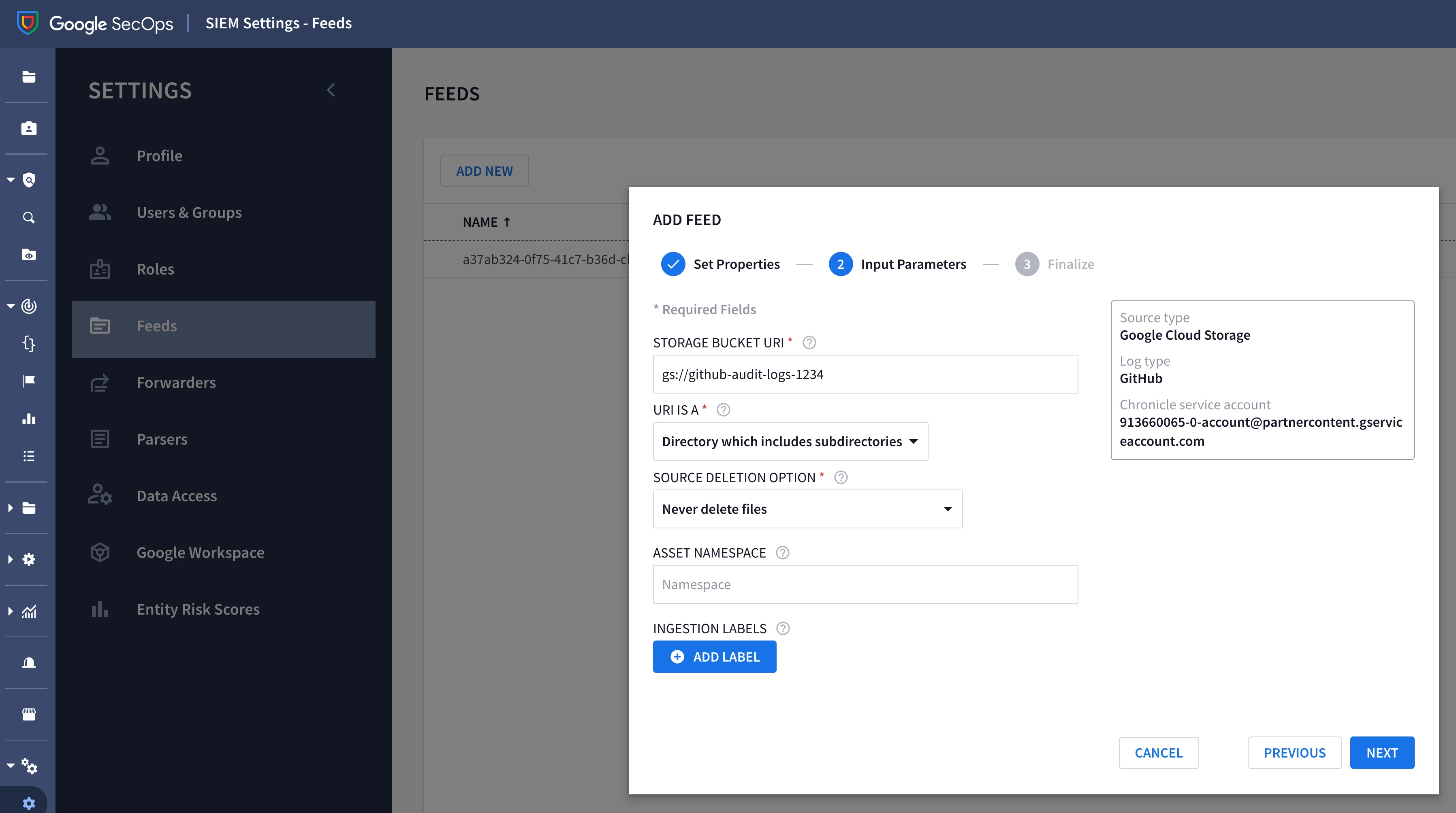Click the ADD LABEL button

(x=715, y=656)
